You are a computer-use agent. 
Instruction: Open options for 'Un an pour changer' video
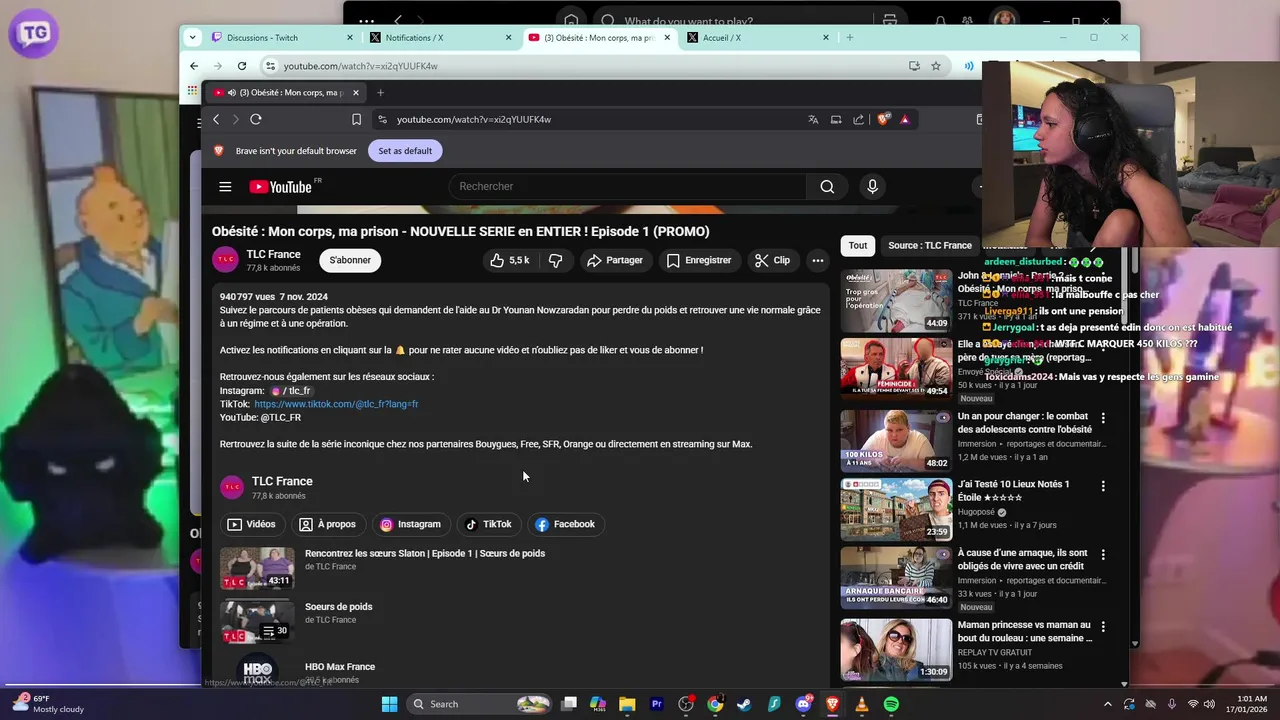(1104, 418)
